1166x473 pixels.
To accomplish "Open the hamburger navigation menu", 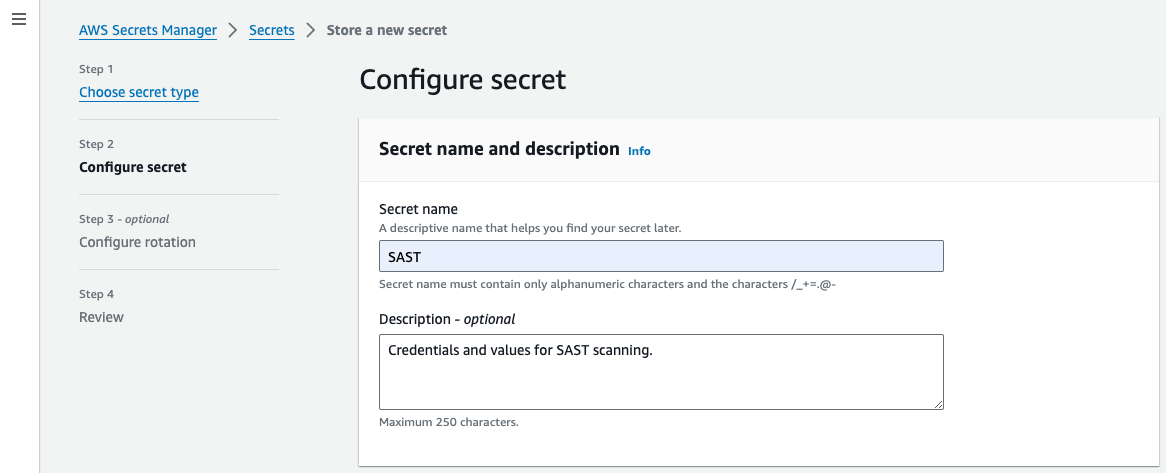I will pyautogui.click(x=19, y=19).
